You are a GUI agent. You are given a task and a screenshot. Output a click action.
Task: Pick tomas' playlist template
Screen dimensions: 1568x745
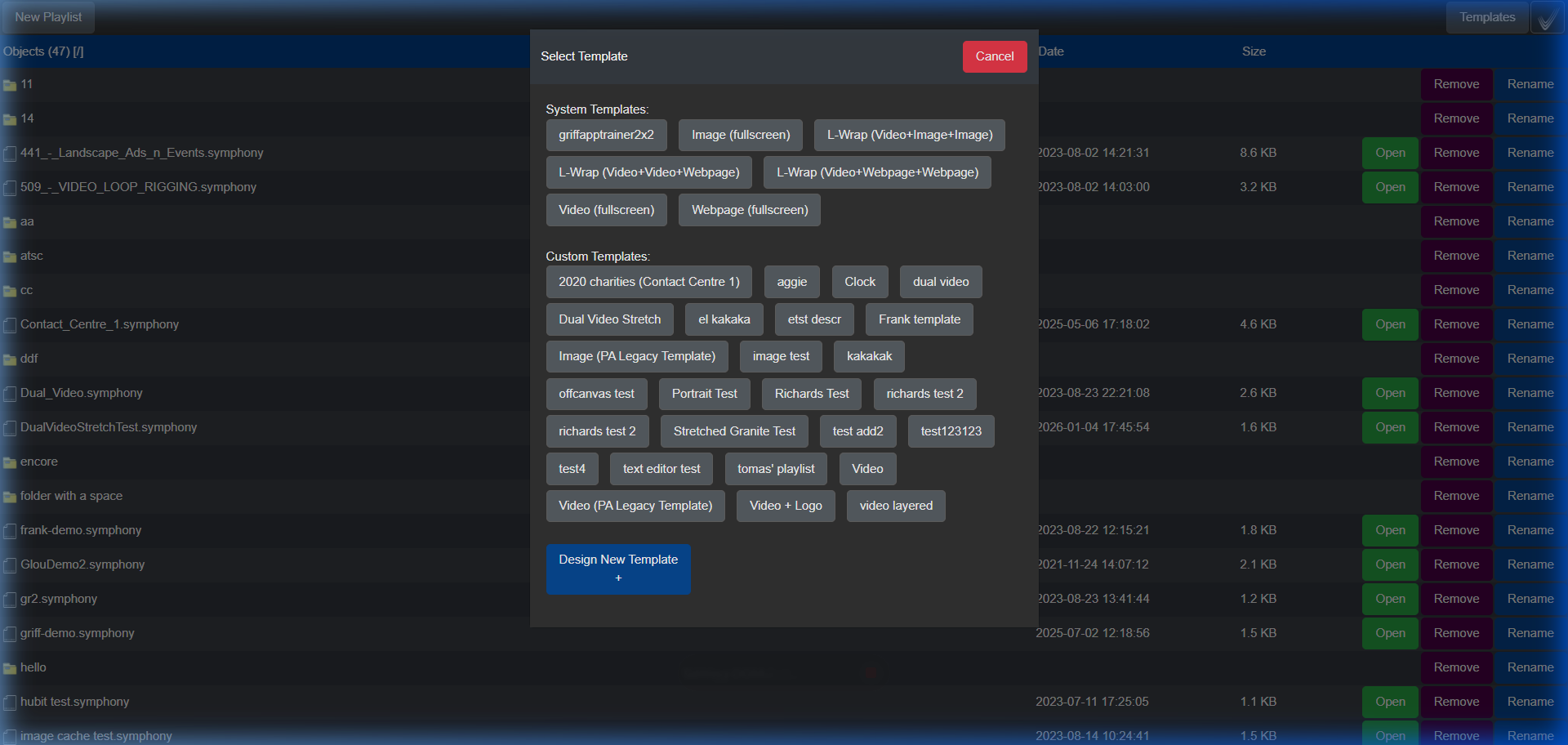pyautogui.click(x=776, y=469)
